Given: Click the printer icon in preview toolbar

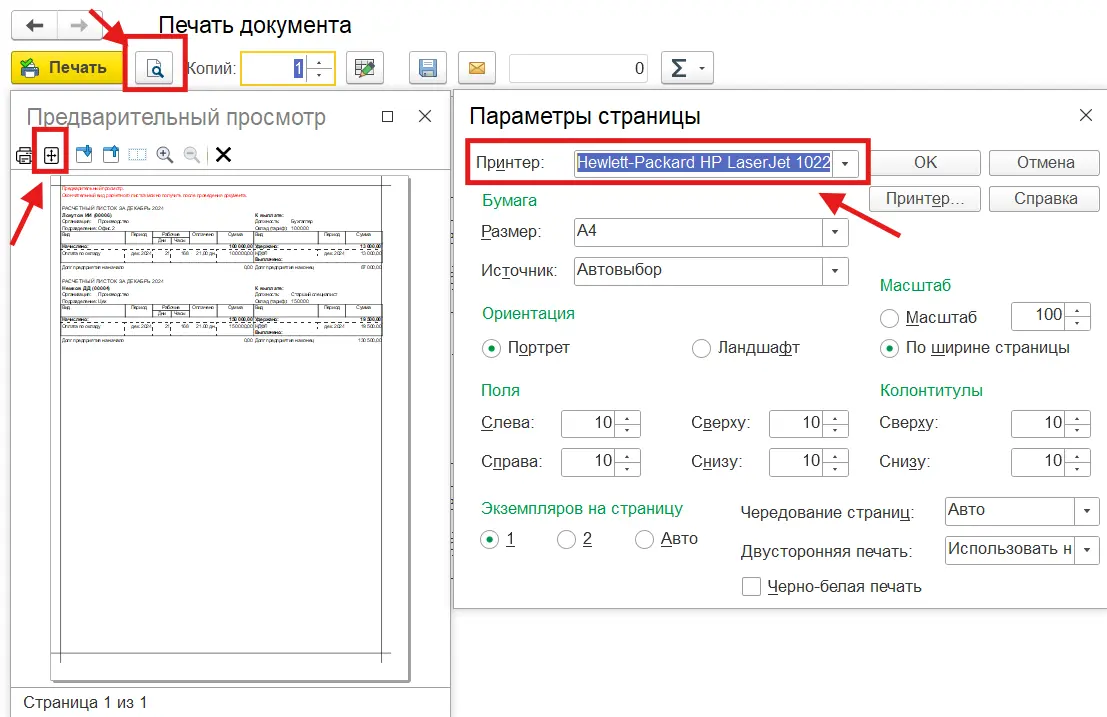Looking at the screenshot, I should click(x=23, y=155).
